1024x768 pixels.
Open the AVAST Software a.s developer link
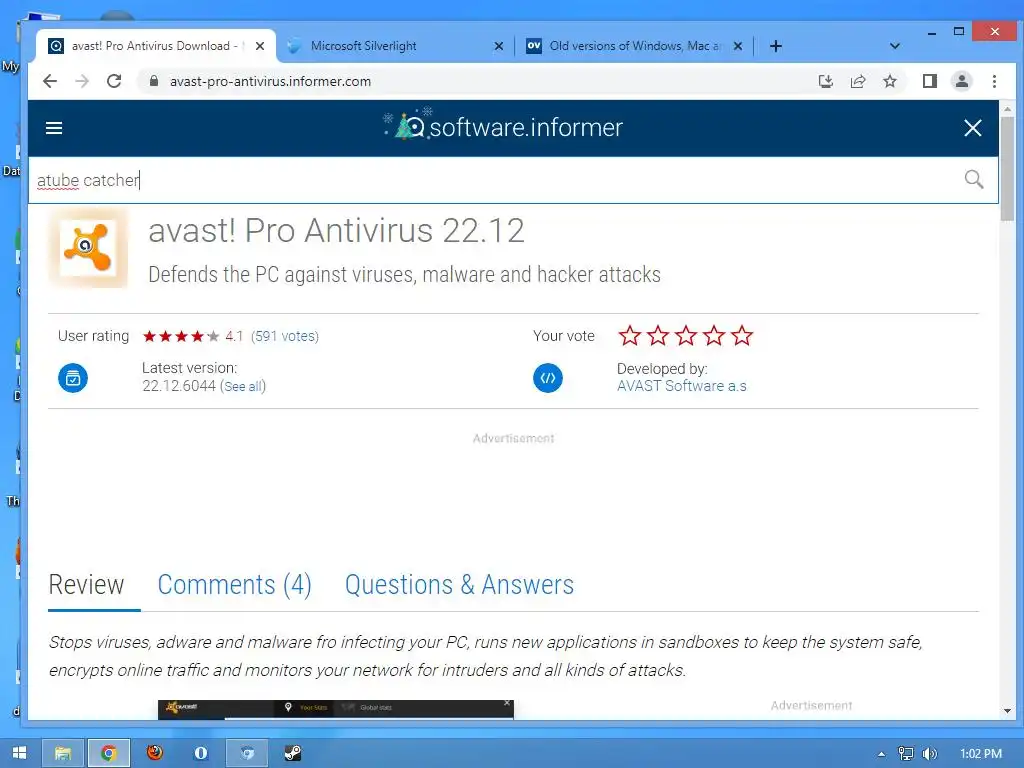[682, 386]
